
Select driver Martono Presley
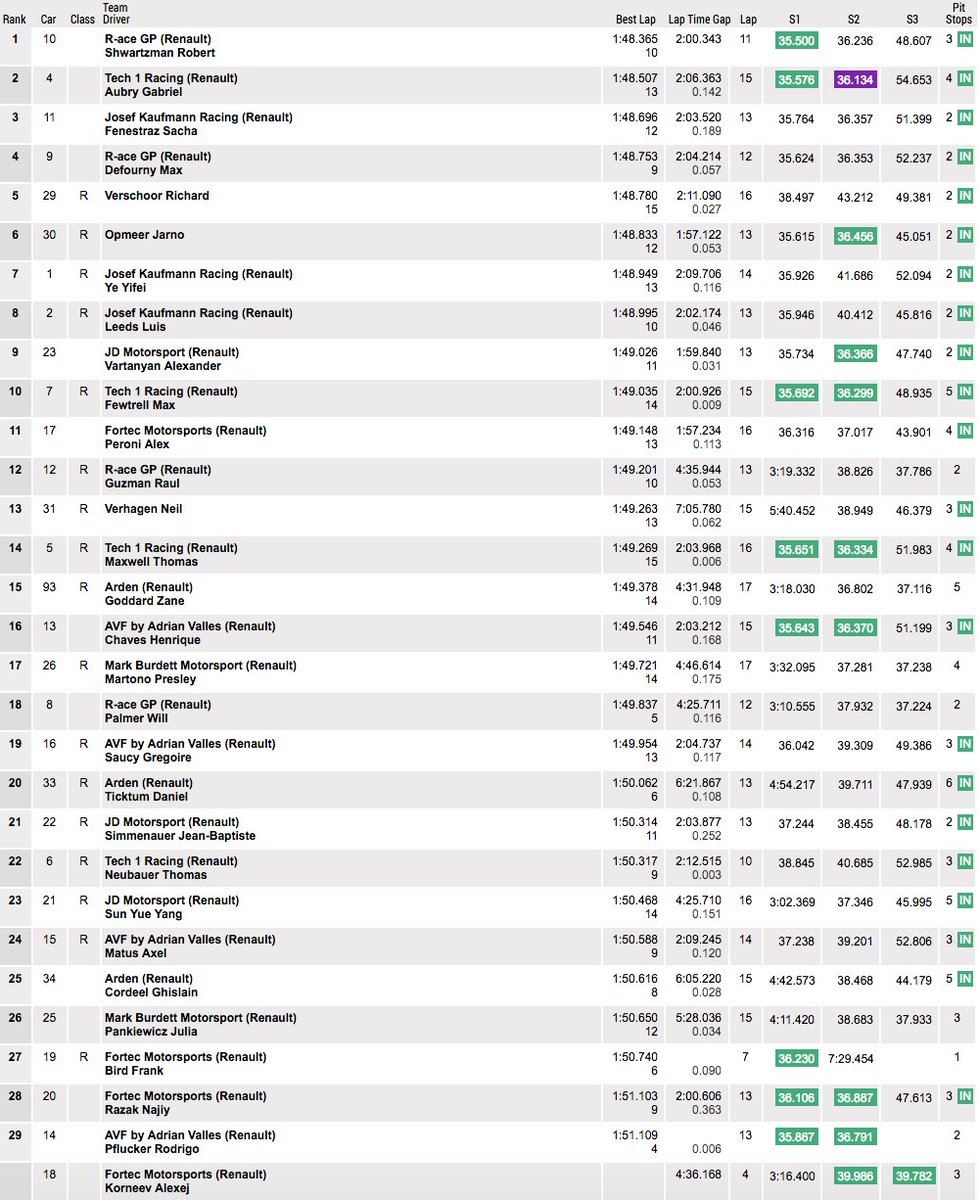point(151,679)
